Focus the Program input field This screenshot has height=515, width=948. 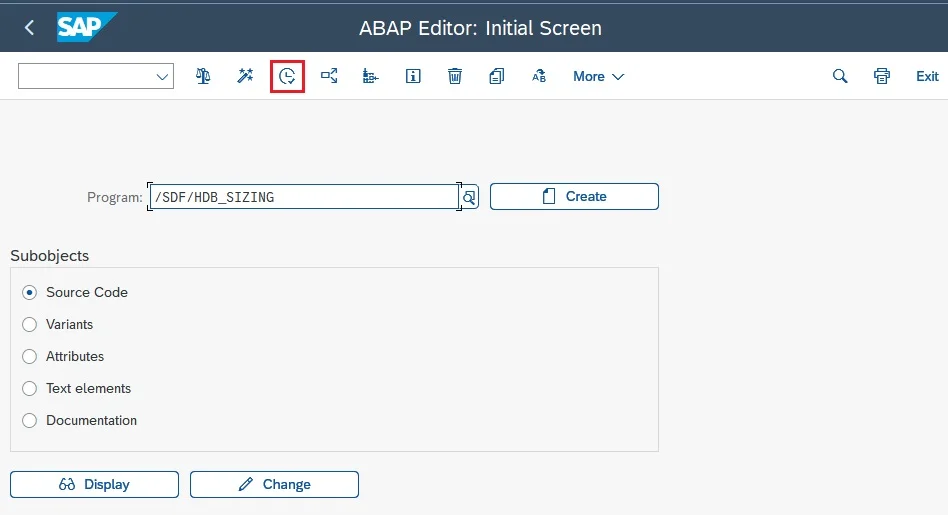304,196
